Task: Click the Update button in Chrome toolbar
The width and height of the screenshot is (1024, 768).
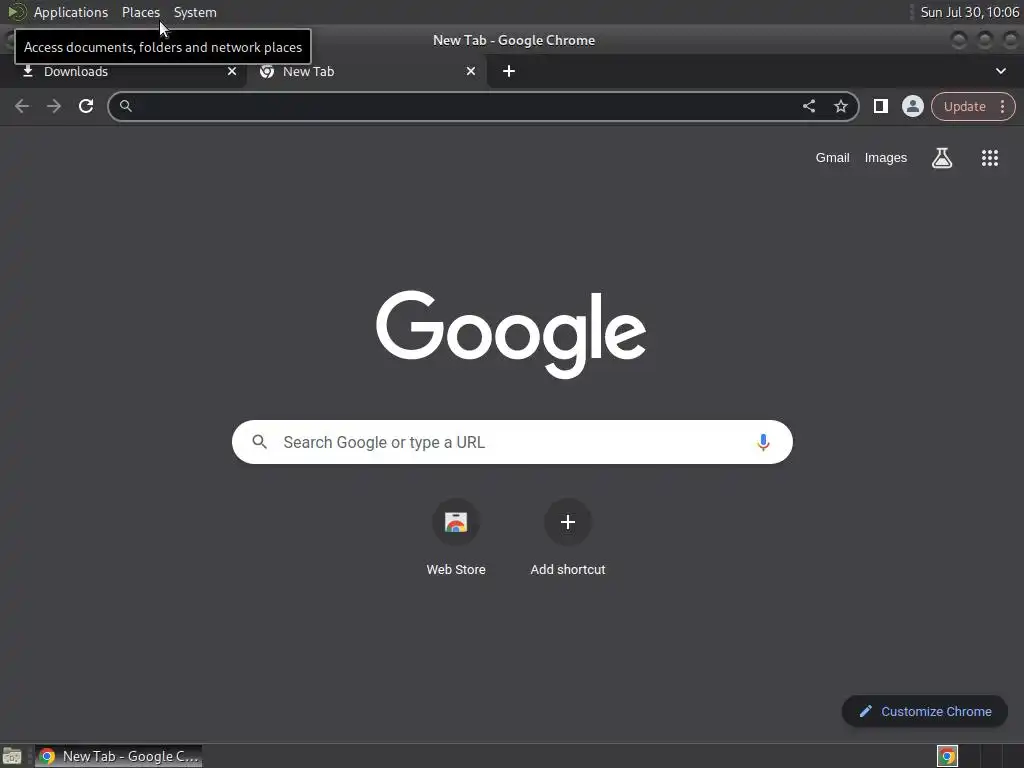Action: pyautogui.click(x=965, y=106)
